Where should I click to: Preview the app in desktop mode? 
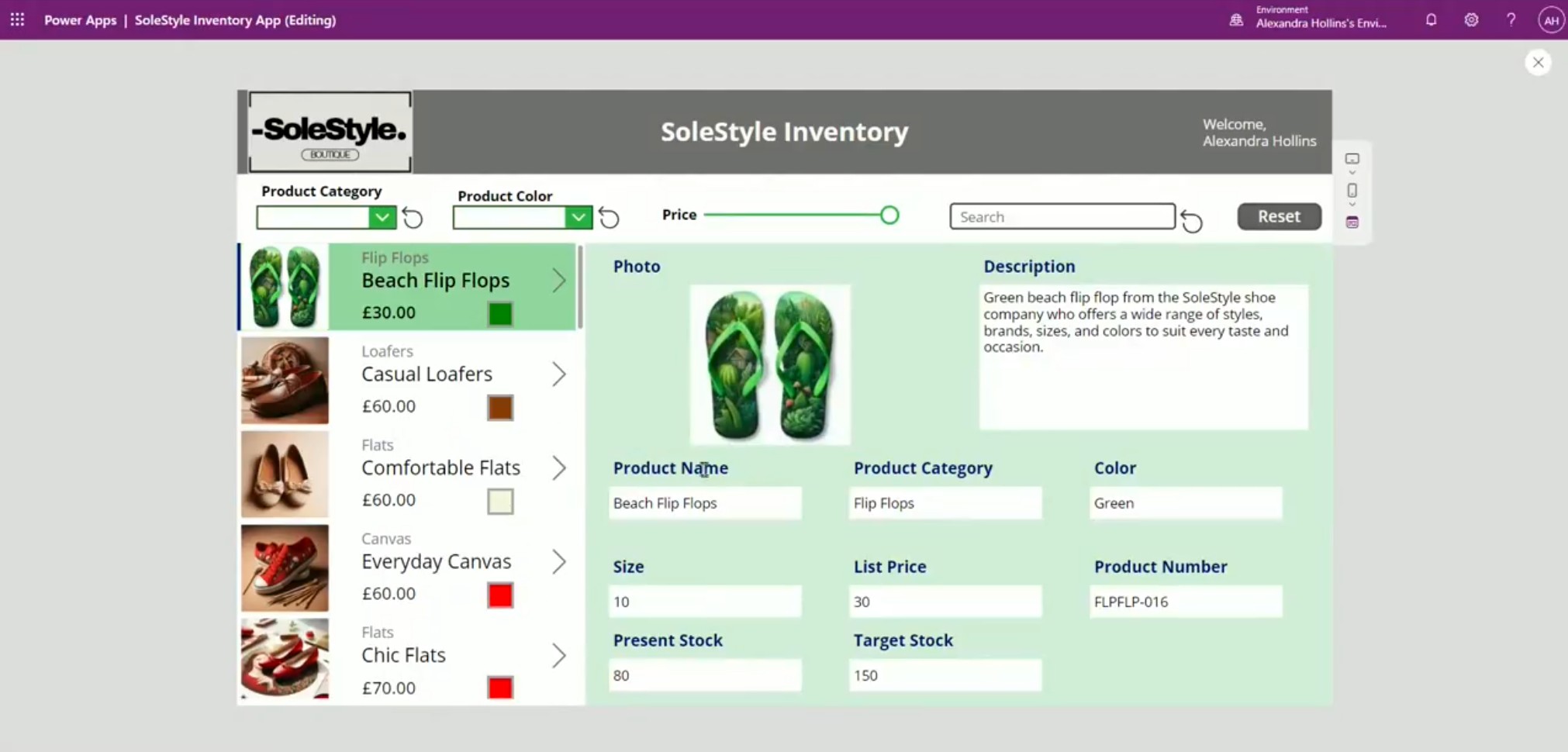1352,158
